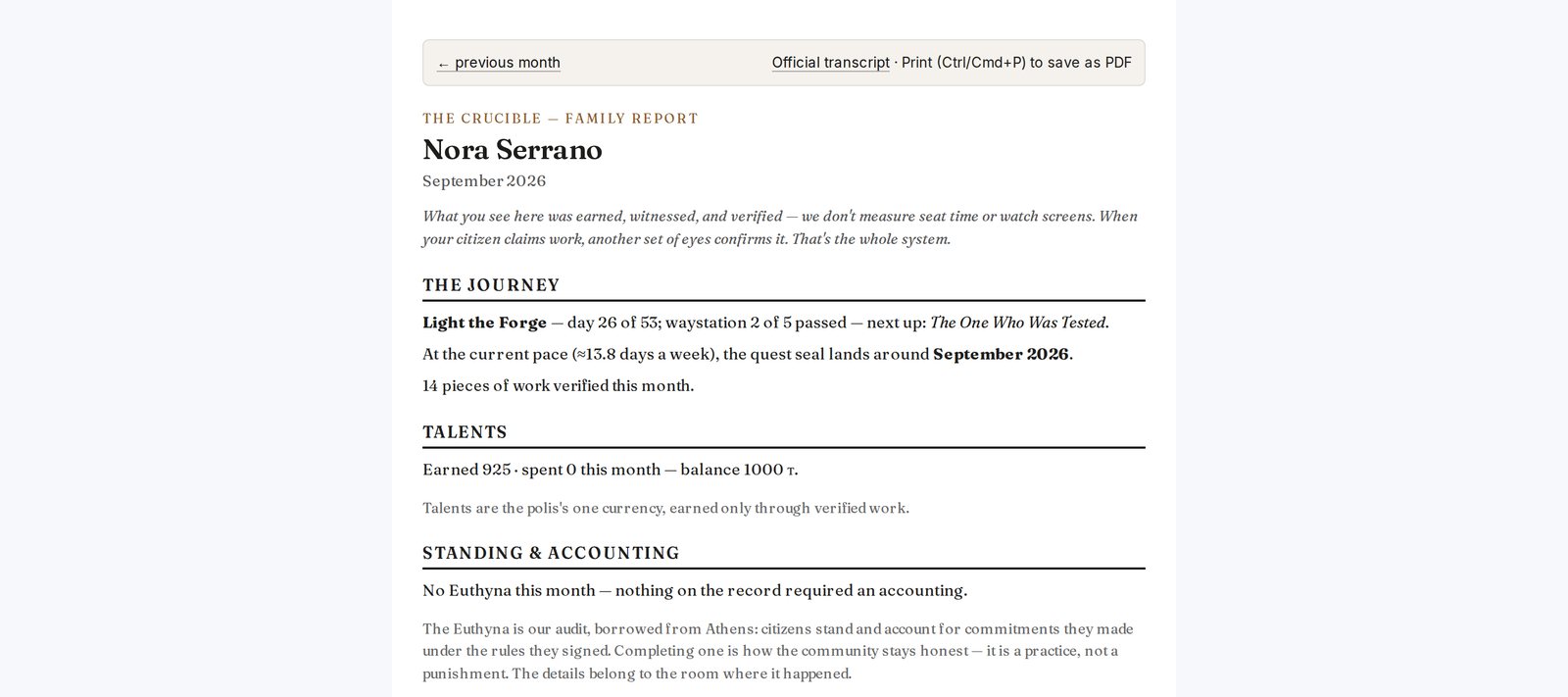Select the Nora Serrano name heading
This screenshot has height=697, width=1568.
coord(513,150)
